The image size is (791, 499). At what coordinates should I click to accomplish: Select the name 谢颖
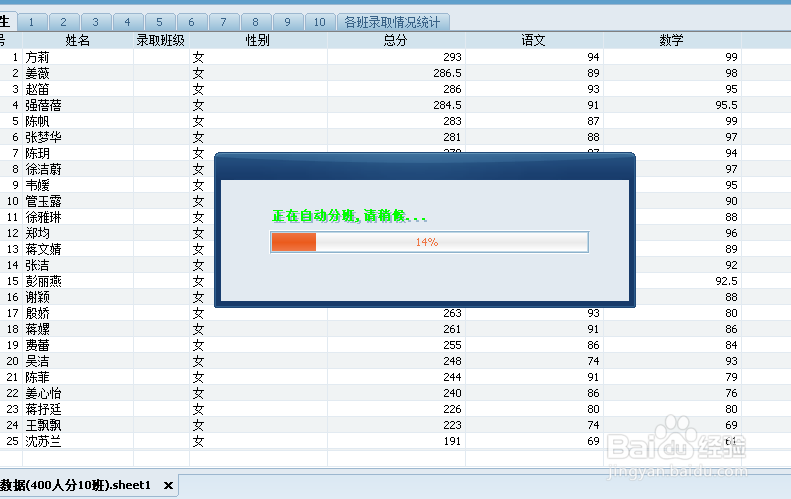coord(37,297)
